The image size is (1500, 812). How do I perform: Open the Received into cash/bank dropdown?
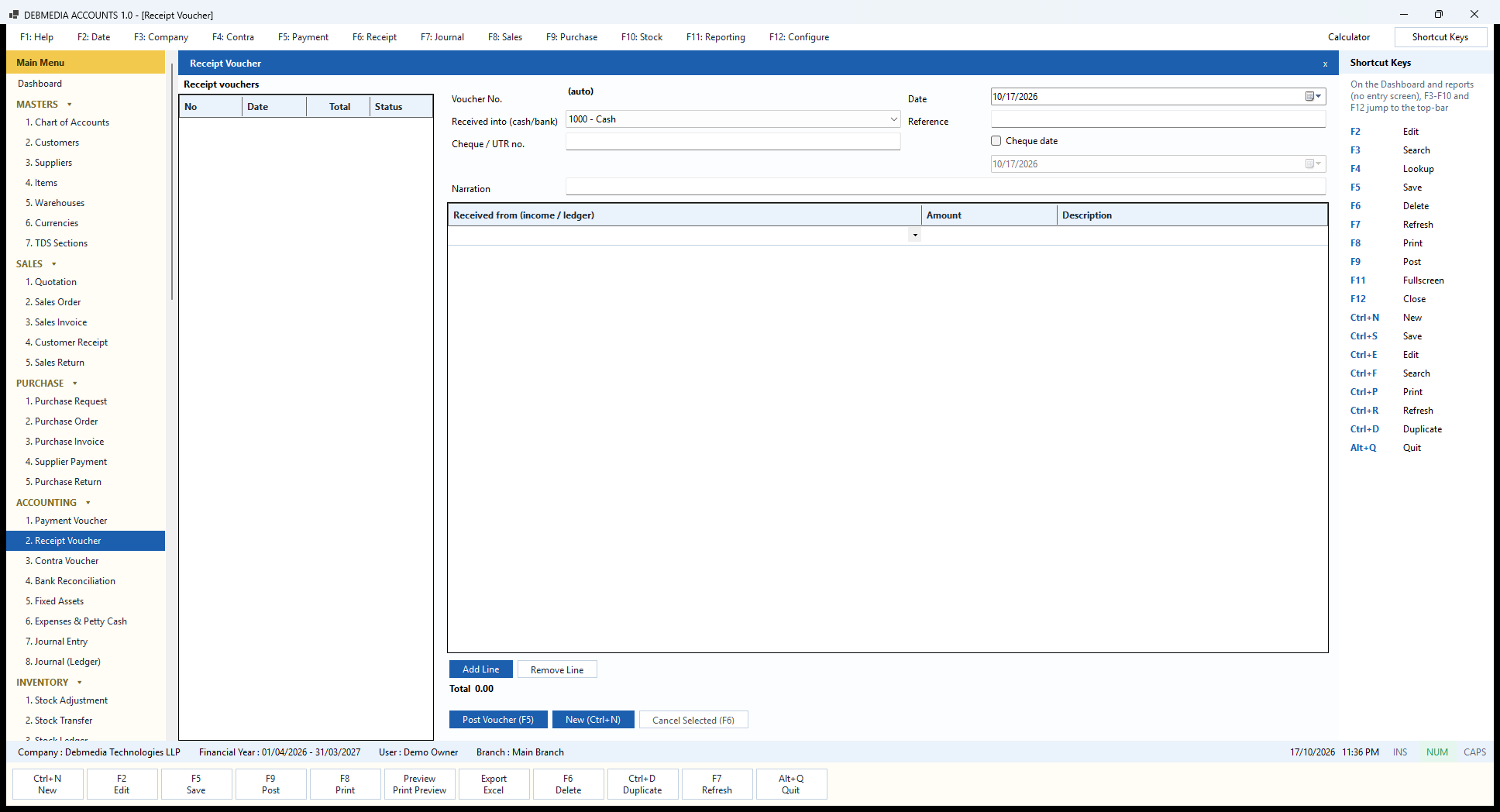coord(893,119)
